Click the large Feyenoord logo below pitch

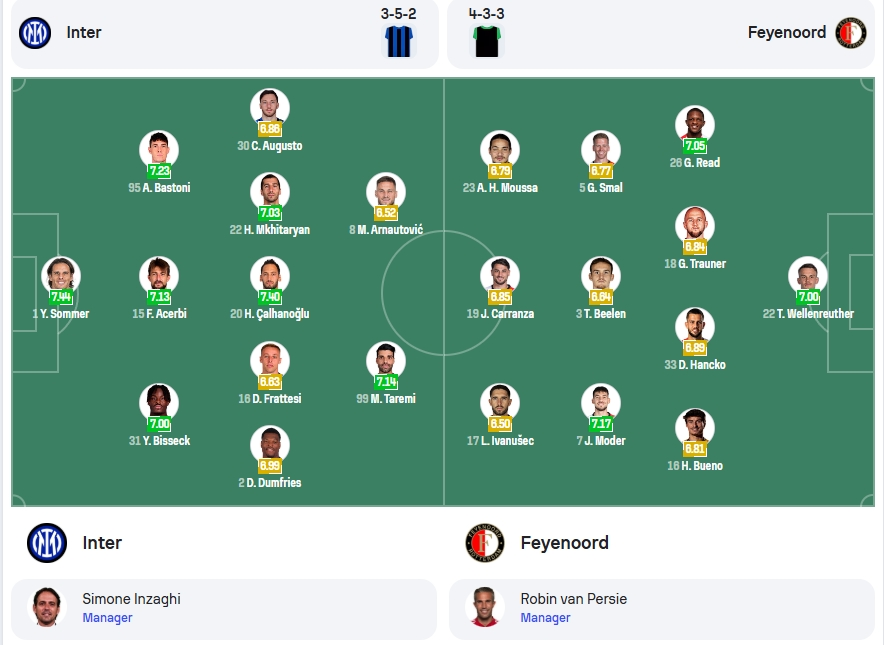pos(485,543)
